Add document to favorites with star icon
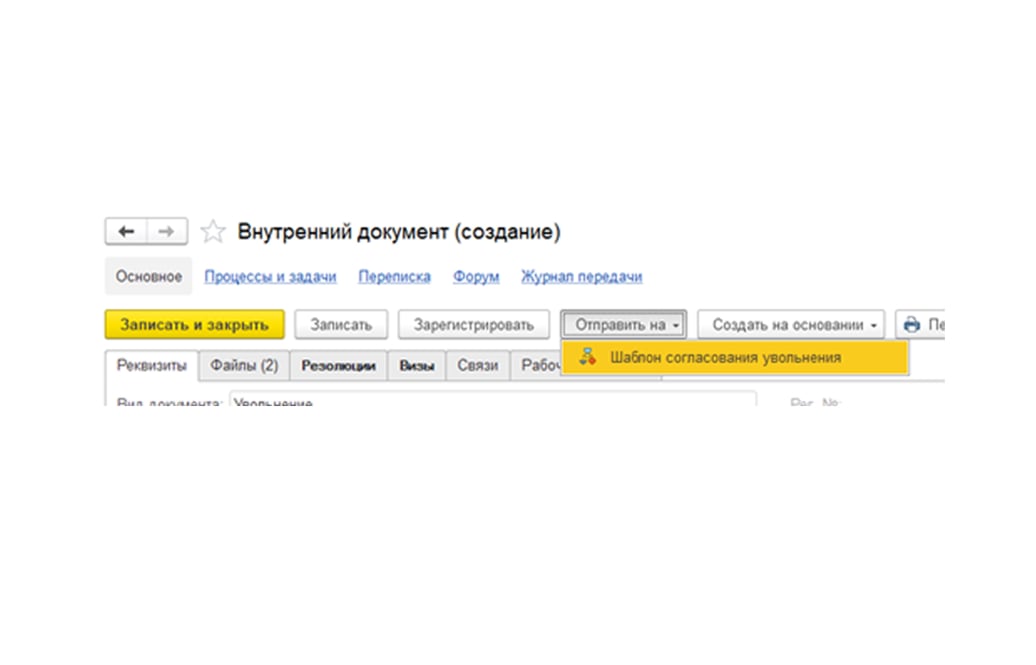Screen dimensions: 1036x665 point(213,233)
